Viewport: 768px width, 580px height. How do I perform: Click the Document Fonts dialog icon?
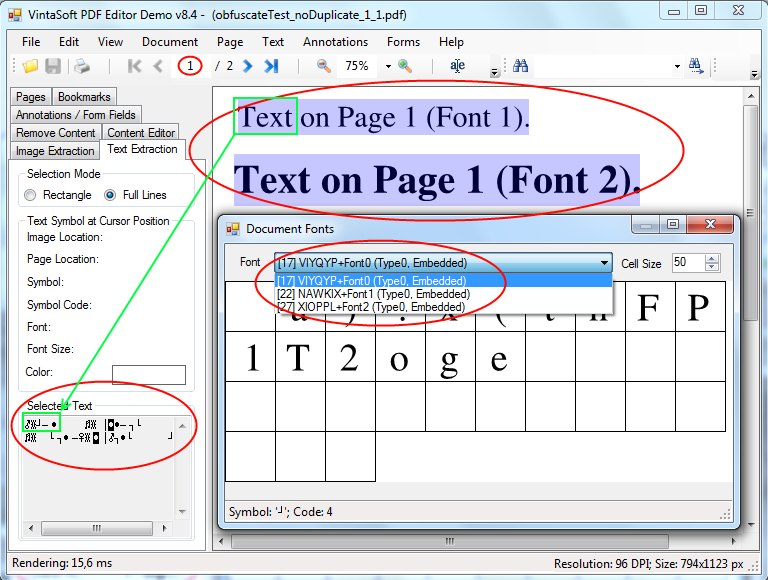pos(233,229)
